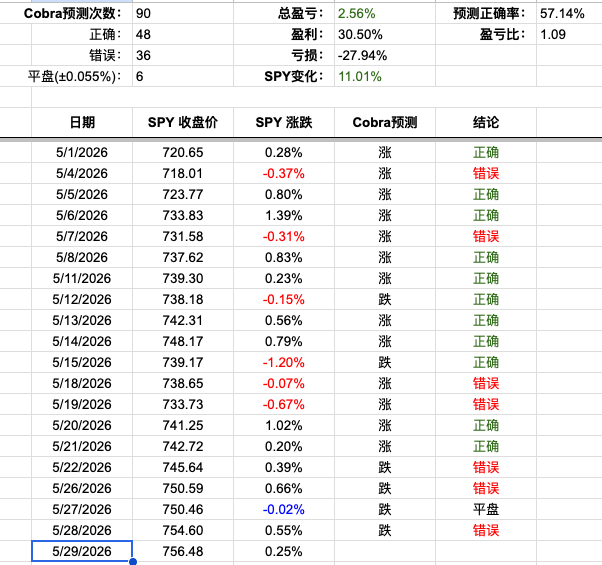
Task: Click the change cell -0.37%
Action: 284,173
